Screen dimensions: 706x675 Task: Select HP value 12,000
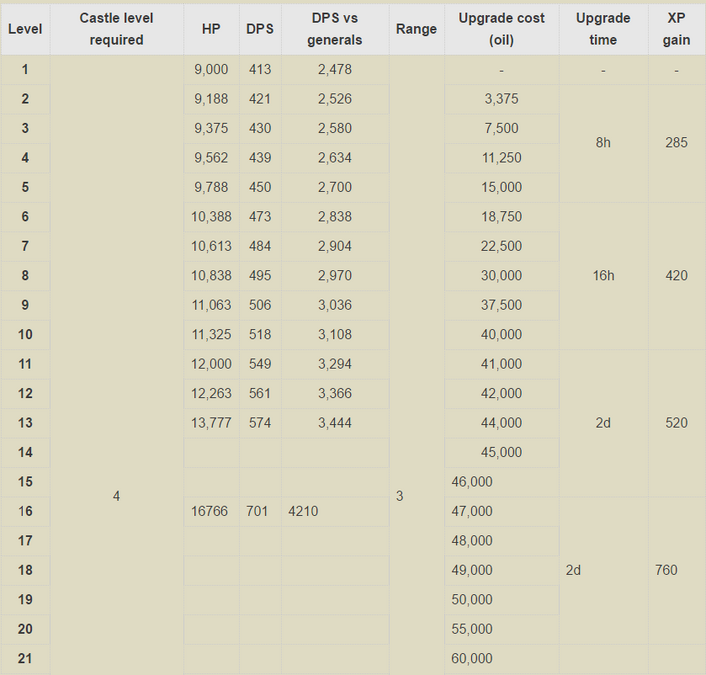click(x=211, y=364)
